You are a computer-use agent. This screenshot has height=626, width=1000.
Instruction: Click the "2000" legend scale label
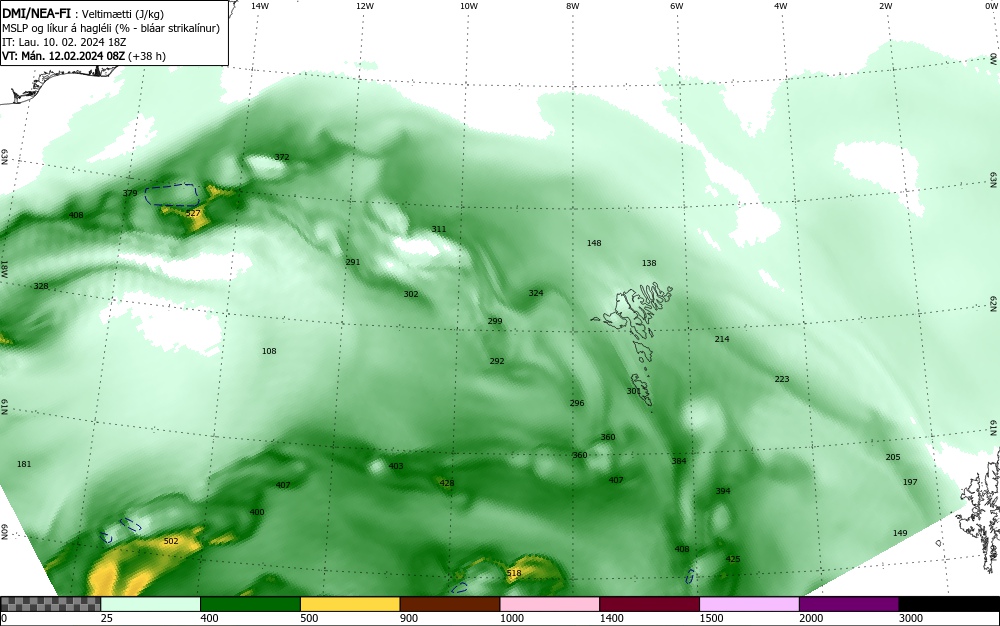(811, 618)
